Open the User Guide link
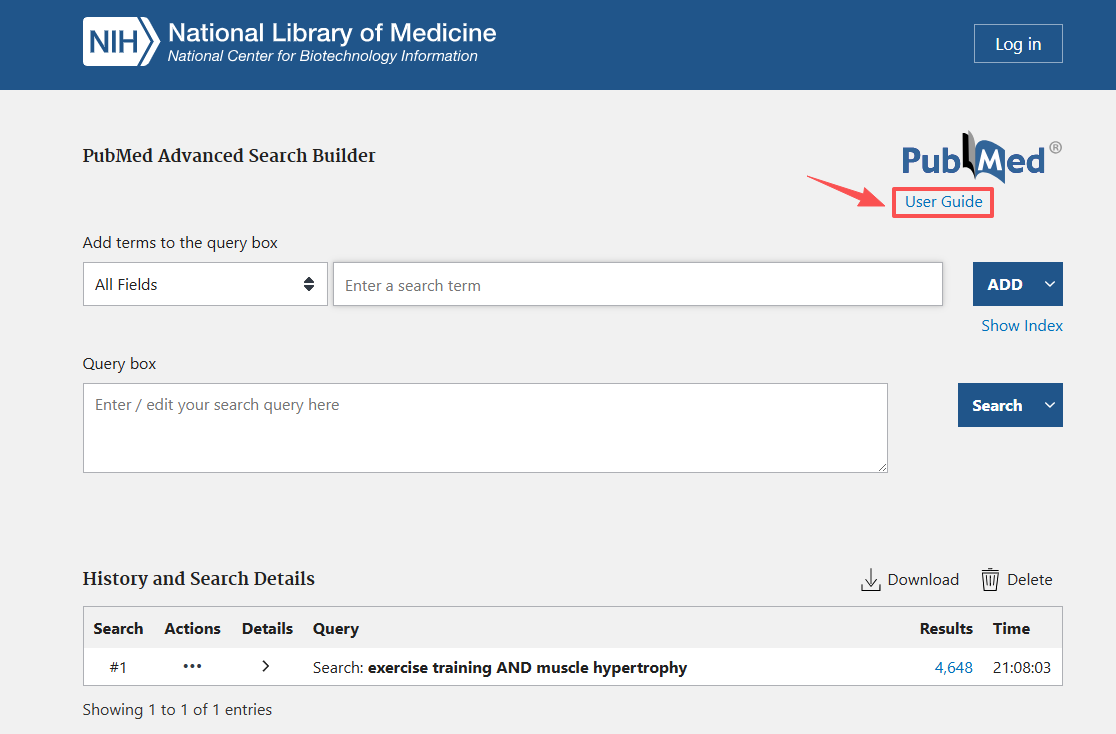This screenshot has height=734, width=1116. 943,202
